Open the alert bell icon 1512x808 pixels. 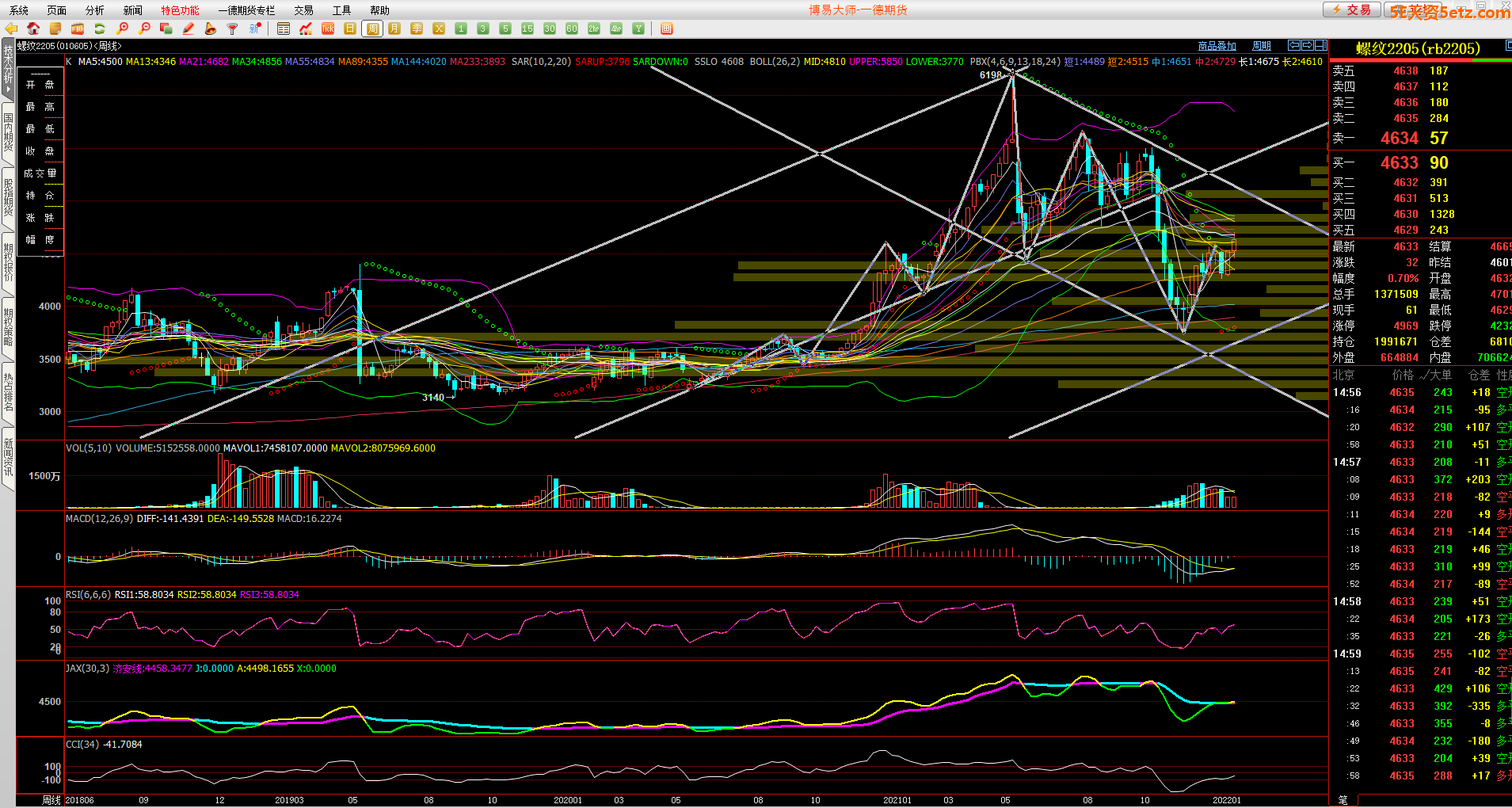(210, 29)
